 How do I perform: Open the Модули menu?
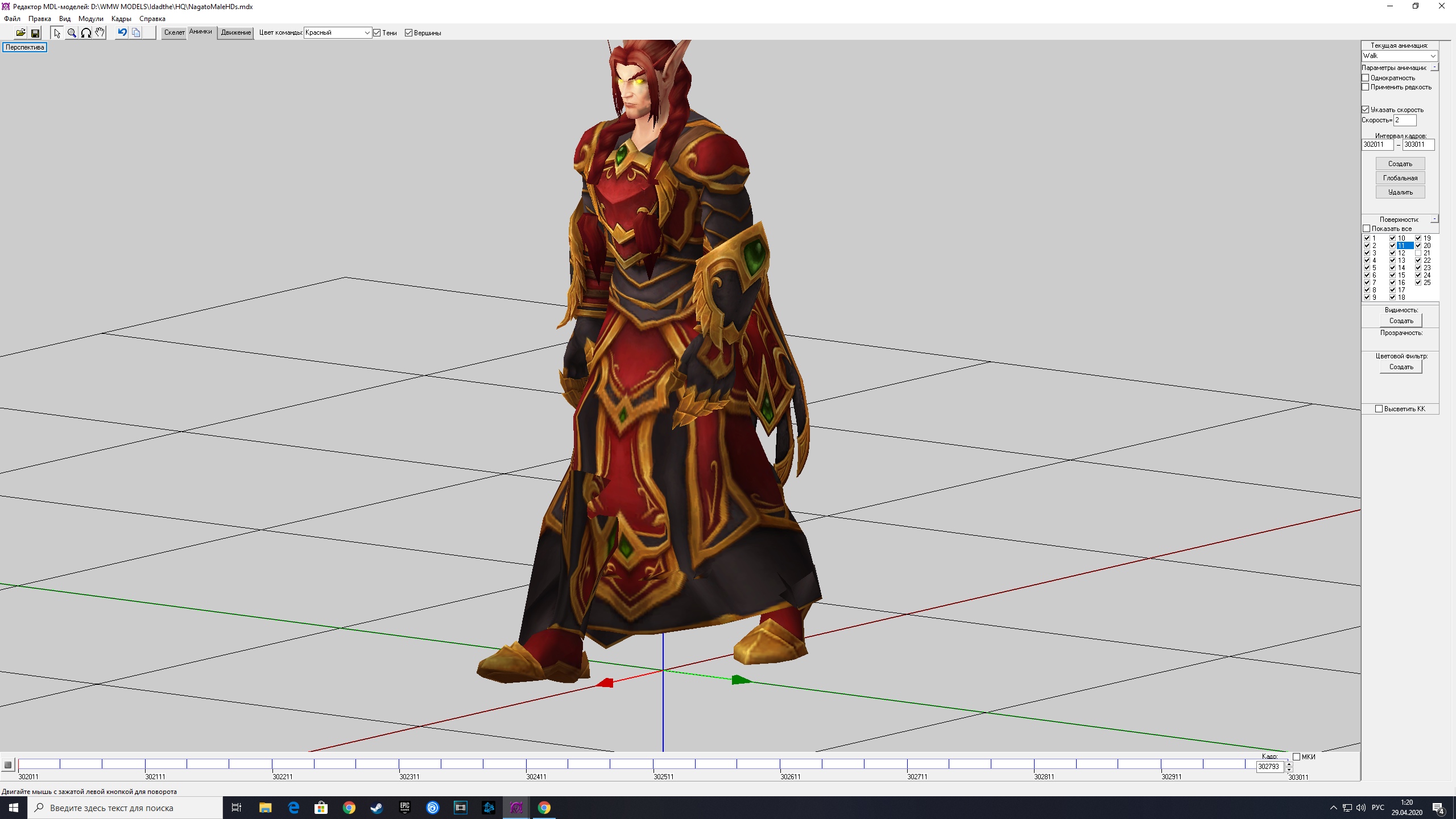[x=90, y=19]
